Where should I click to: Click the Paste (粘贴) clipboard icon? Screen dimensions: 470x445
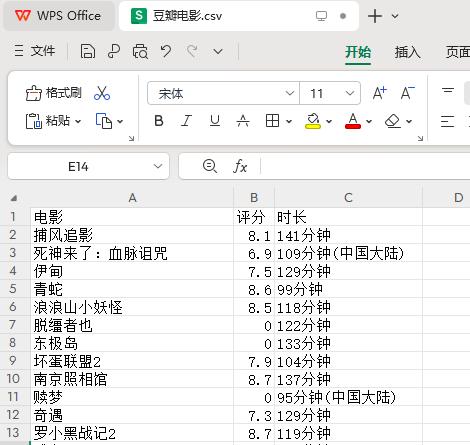[x=34, y=121]
